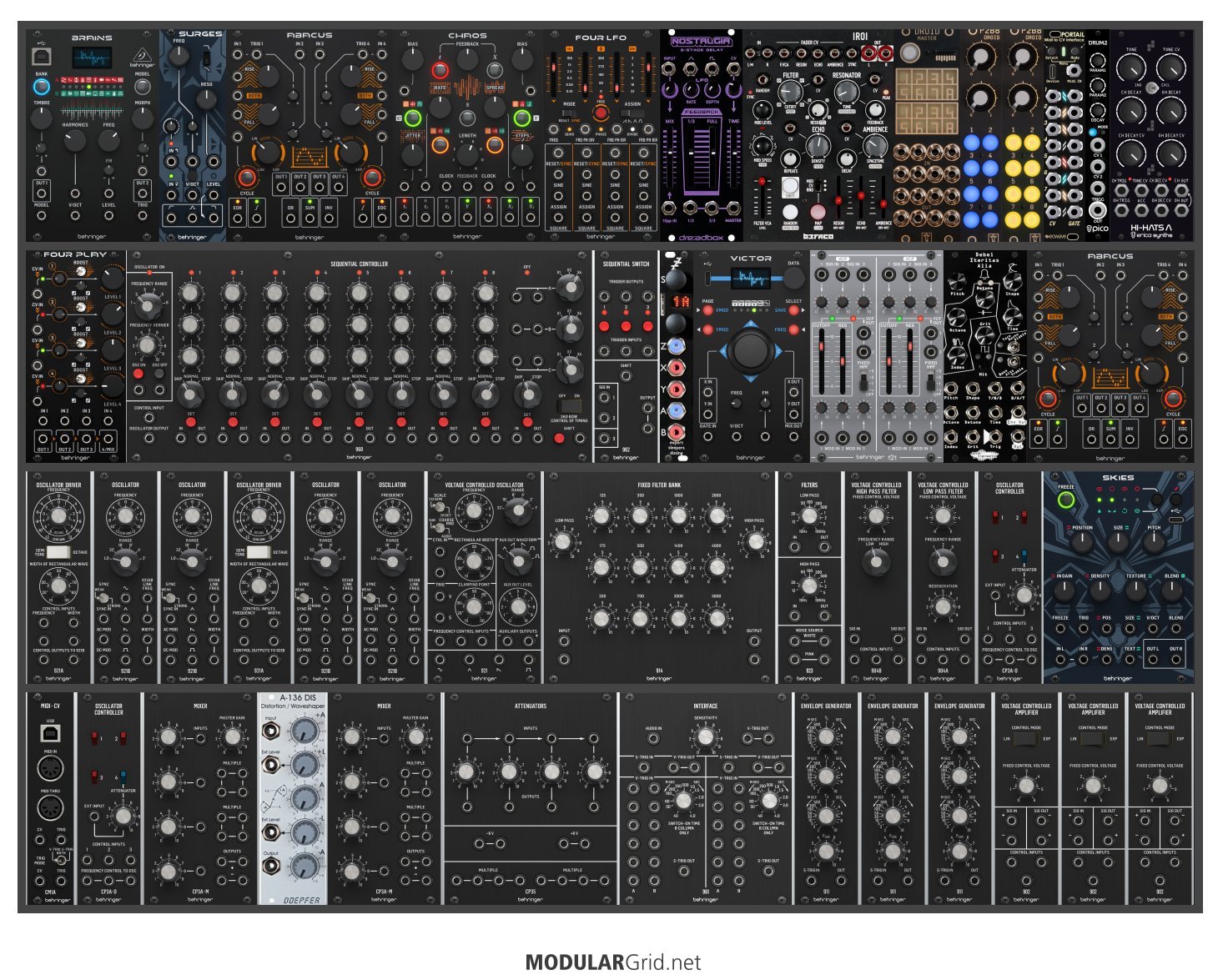This screenshot has height=980, width=1228.
Task: Click red trigger button 1 on Sequential Switch
Action: tap(605, 325)
